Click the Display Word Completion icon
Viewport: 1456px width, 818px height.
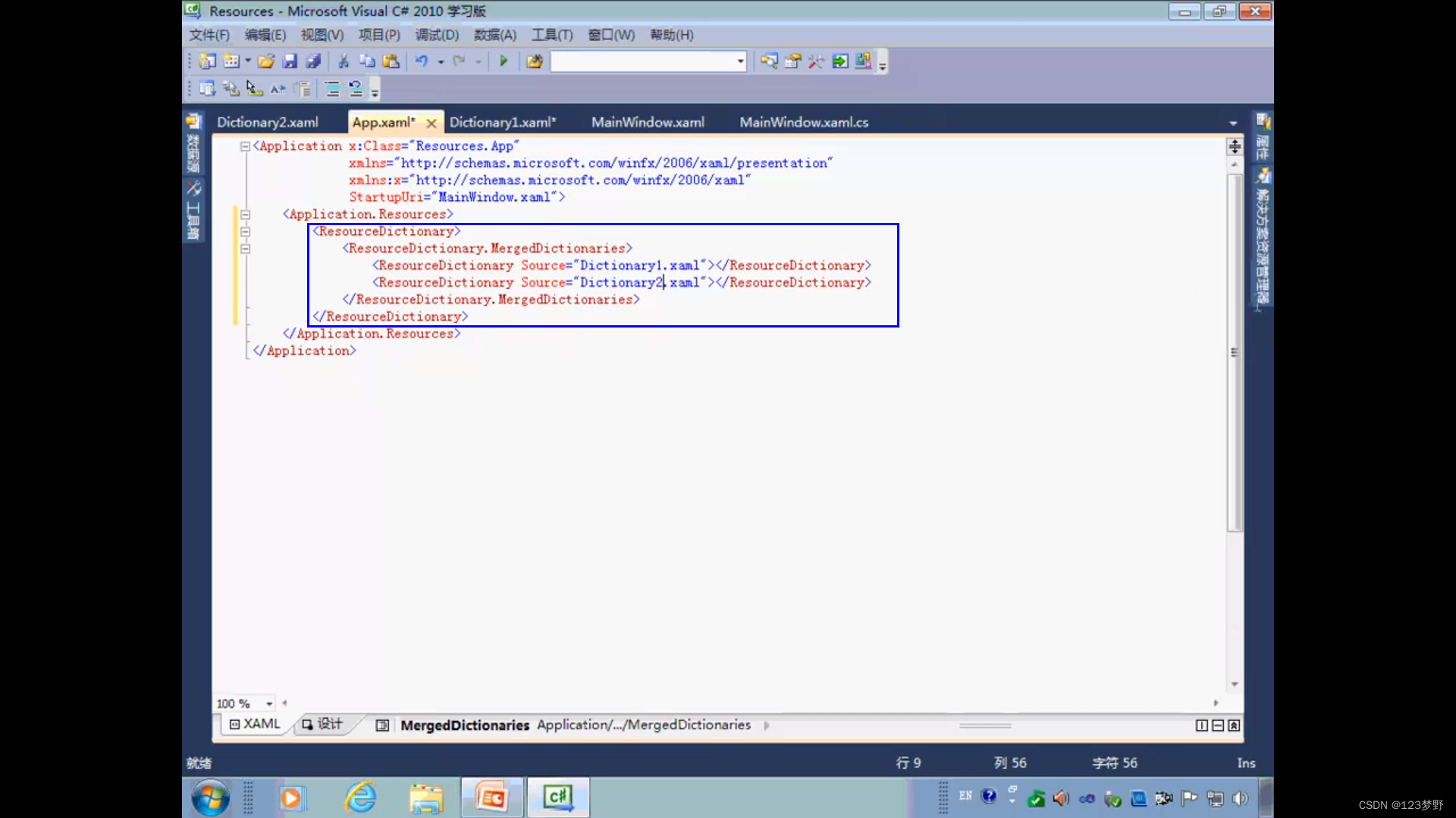coord(278,89)
